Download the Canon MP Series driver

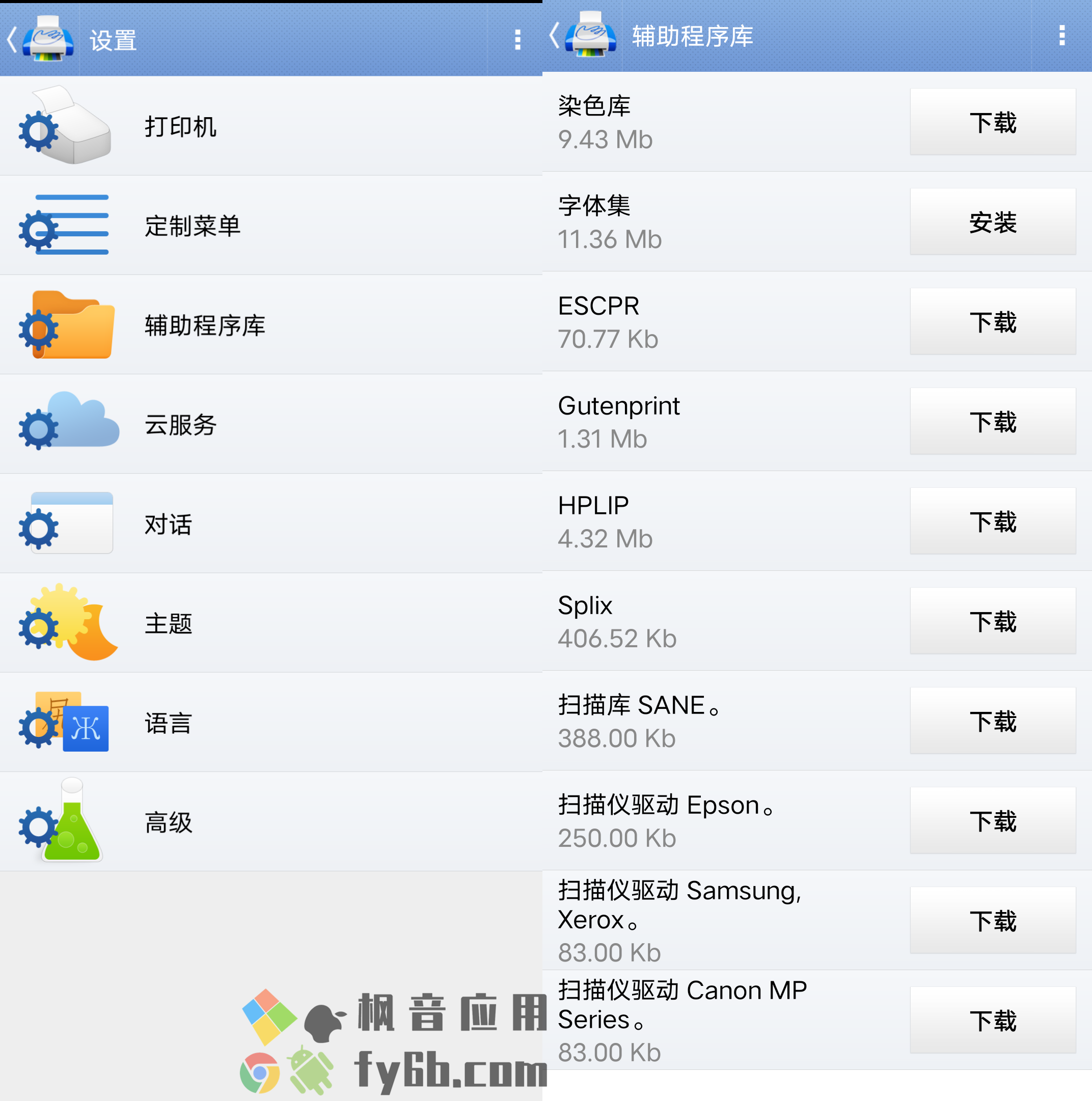point(993,1020)
